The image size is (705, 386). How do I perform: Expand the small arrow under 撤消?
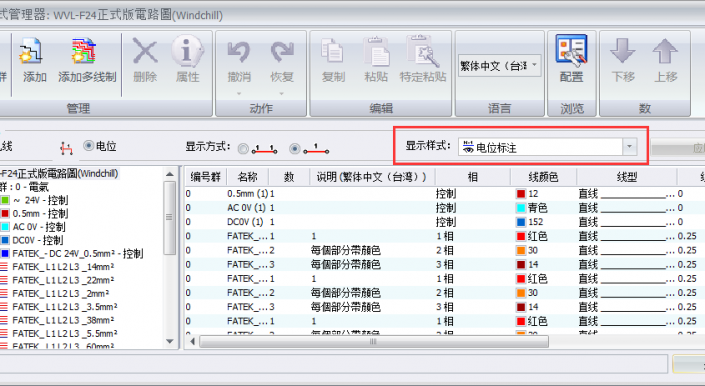(239, 94)
